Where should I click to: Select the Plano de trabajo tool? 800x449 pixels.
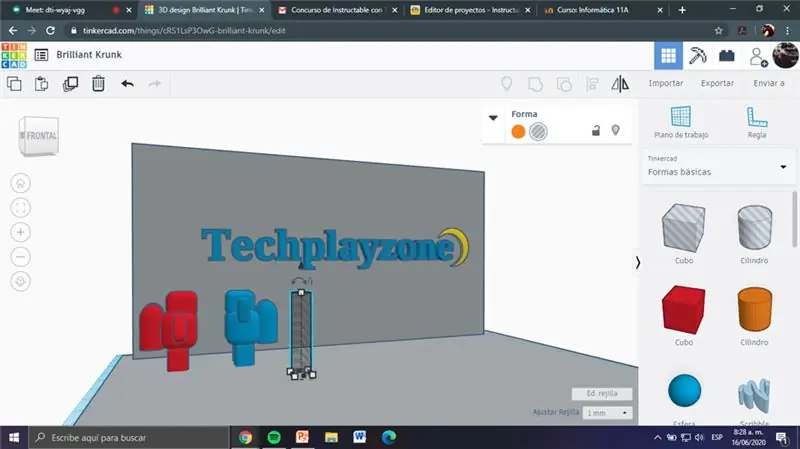tap(681, 122)
